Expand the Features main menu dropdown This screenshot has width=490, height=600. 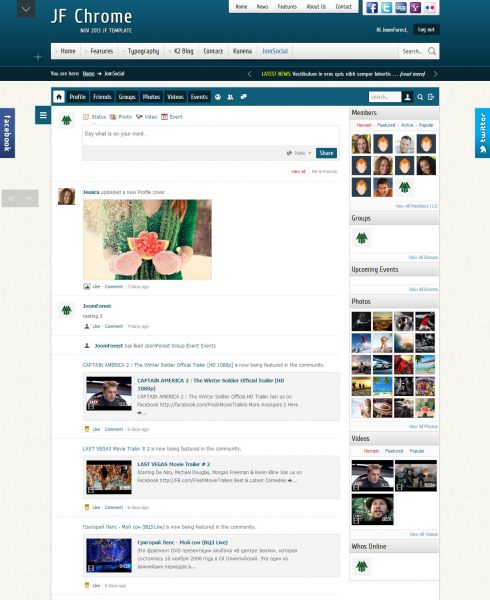(x=99, y=51)
